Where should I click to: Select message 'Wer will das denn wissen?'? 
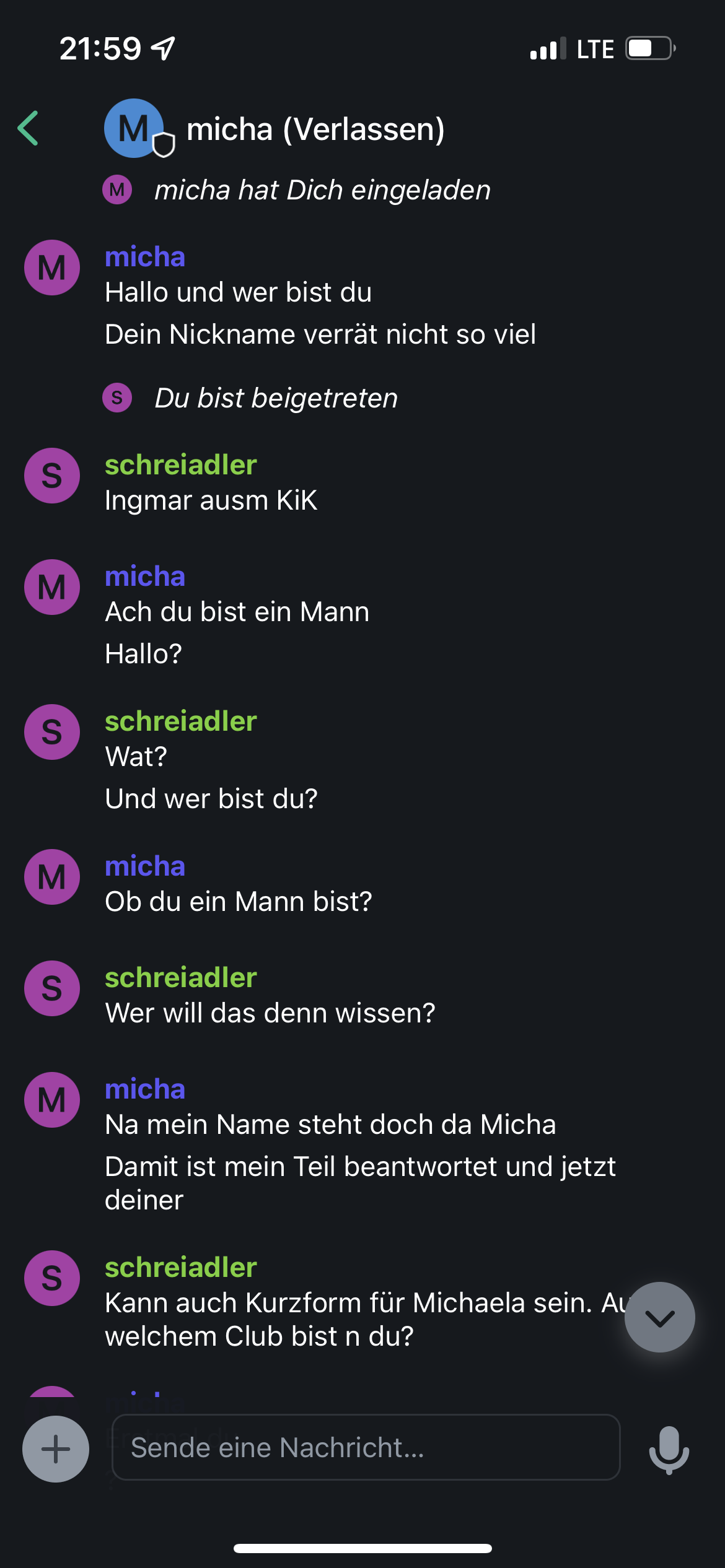tap(270, 1013)
